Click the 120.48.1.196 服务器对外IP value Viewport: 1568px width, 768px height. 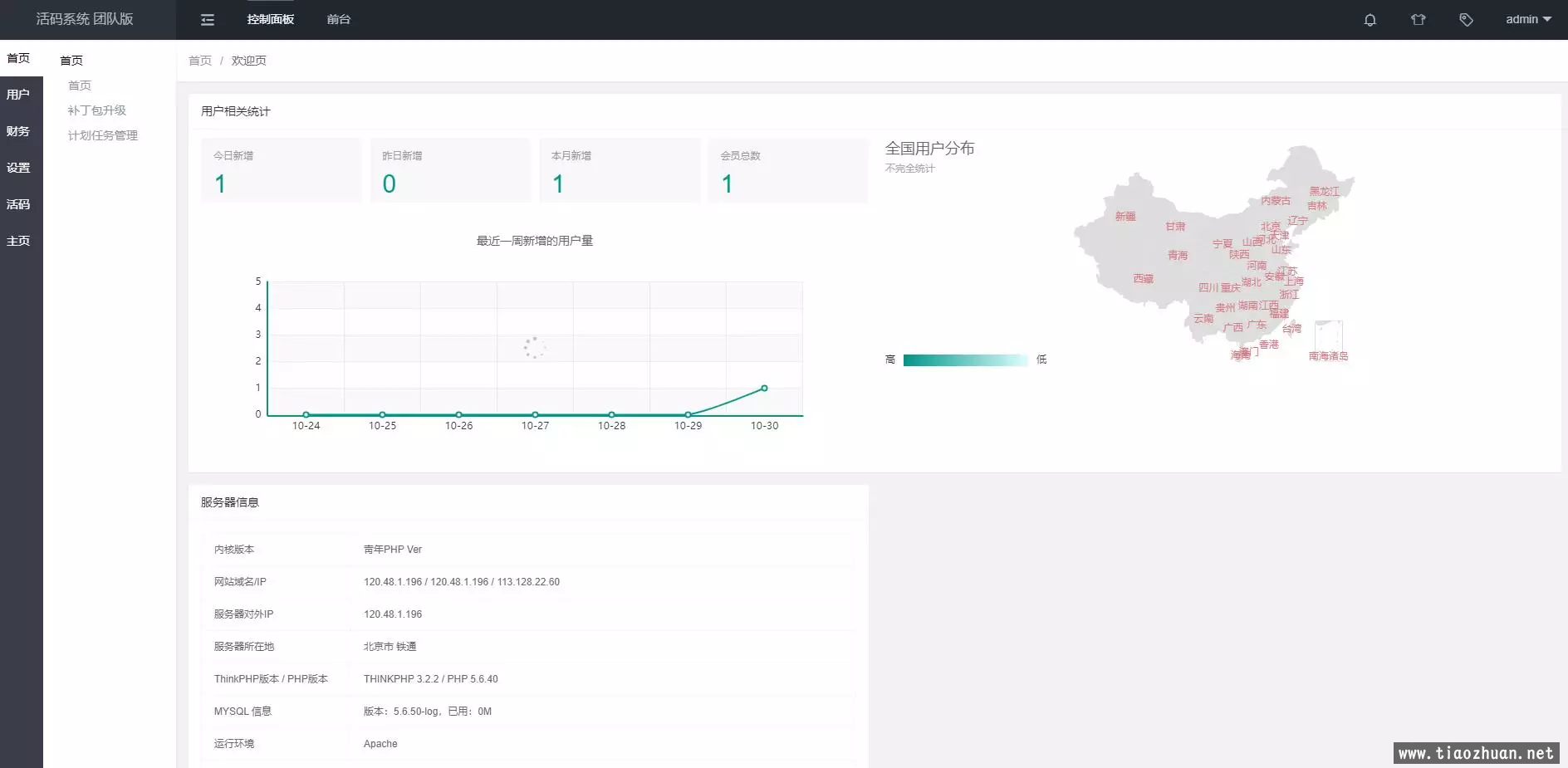[x=393, y=614]
